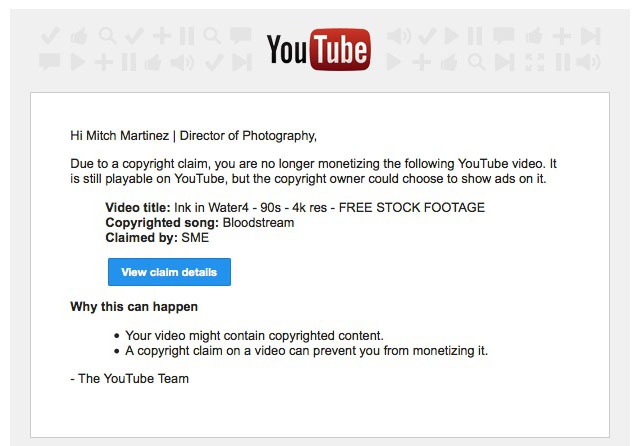Click the fullscreen icon in the header
The width and height of the screenshot is (640, 446).
(x=534, y=62)
